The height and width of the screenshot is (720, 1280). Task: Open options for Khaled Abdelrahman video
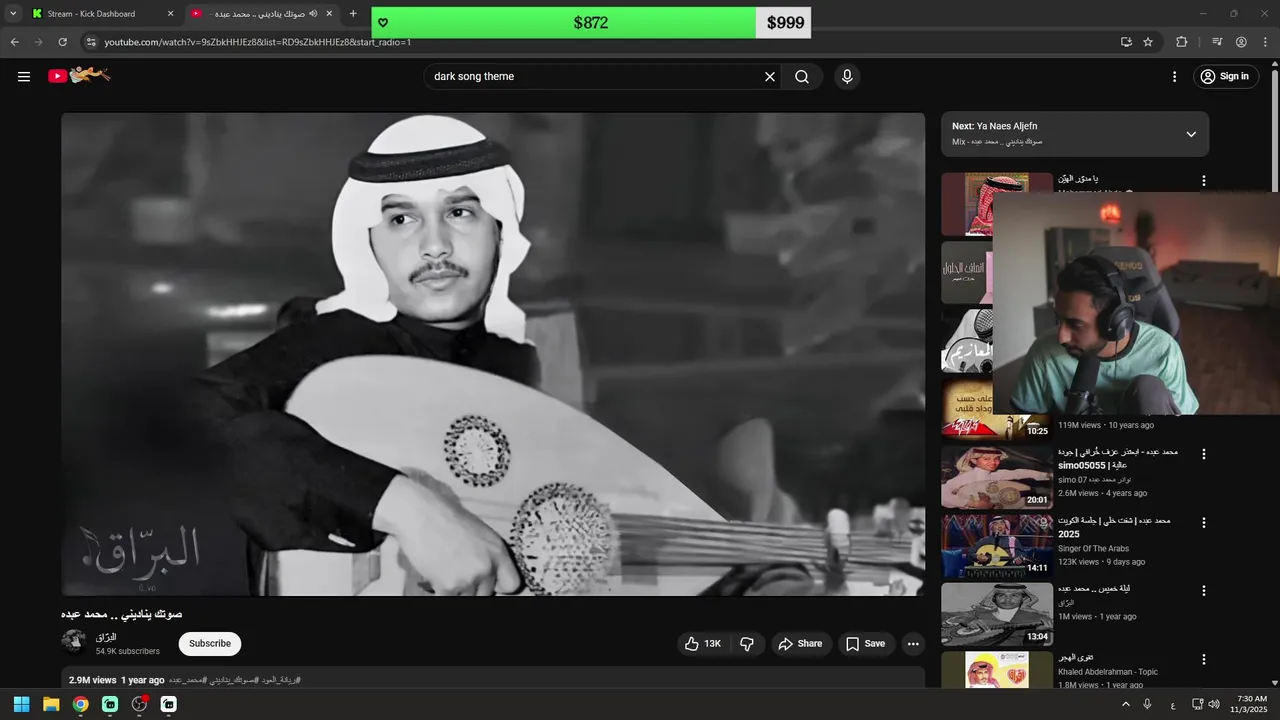(1204, 659)
